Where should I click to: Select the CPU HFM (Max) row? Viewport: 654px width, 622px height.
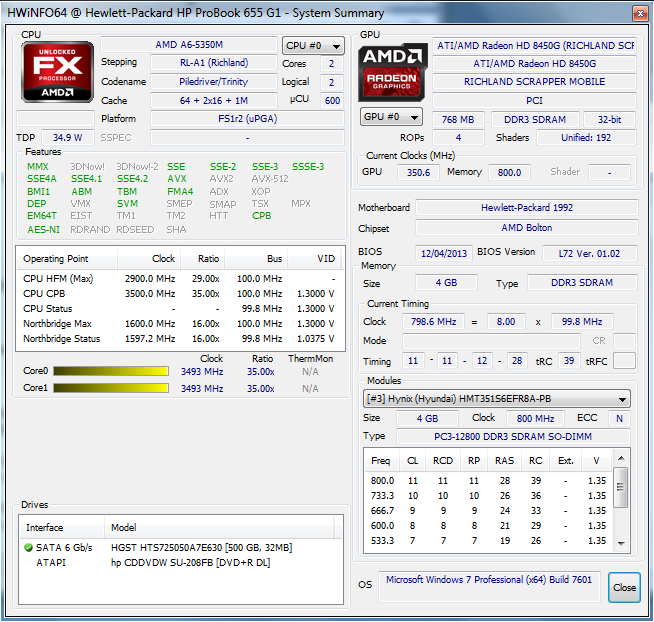179,278
